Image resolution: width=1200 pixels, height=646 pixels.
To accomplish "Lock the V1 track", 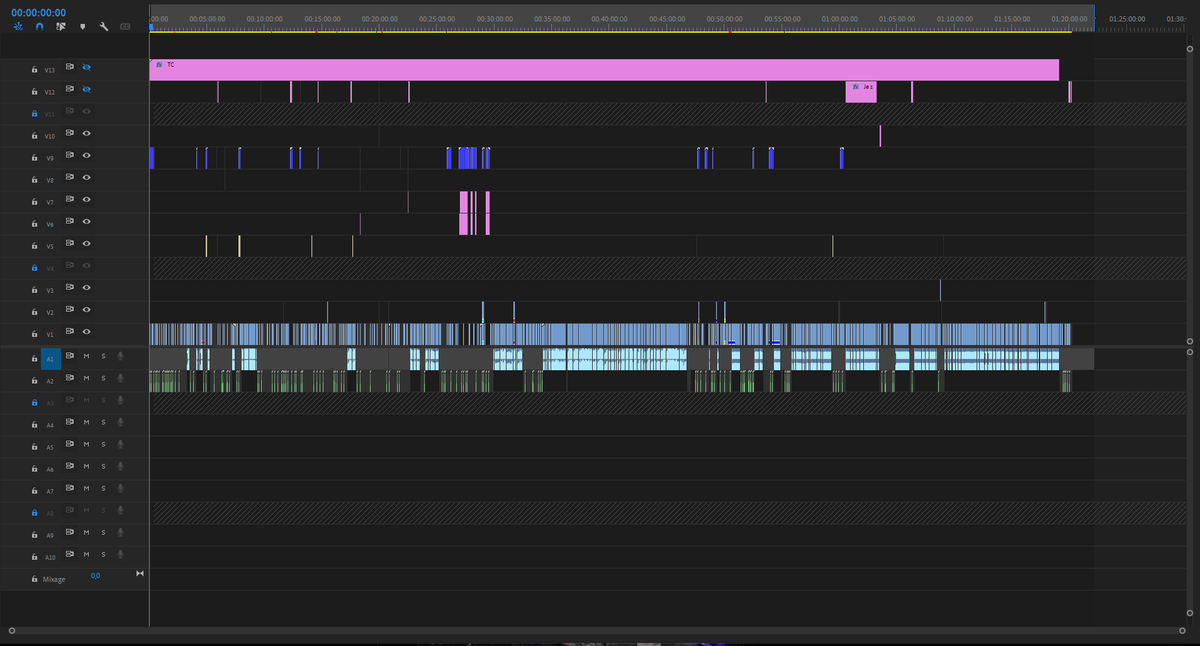I will click(x=35, y=334).
